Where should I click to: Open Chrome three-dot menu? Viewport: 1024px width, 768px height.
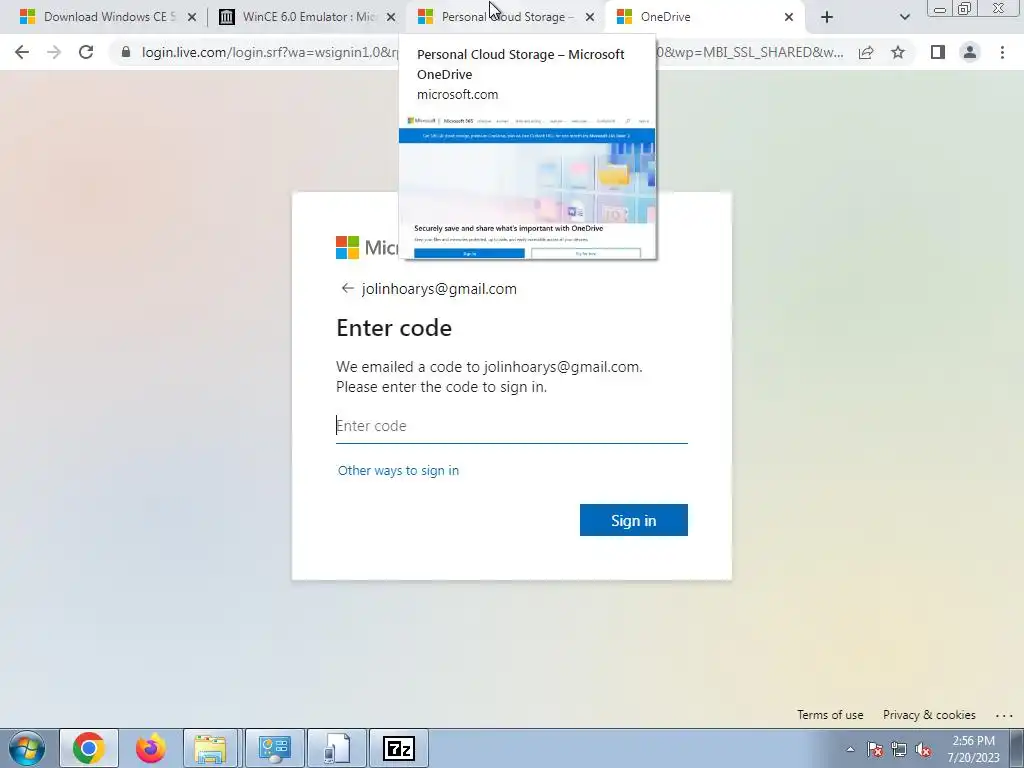pyautogui.click(x=1002, y=52)
